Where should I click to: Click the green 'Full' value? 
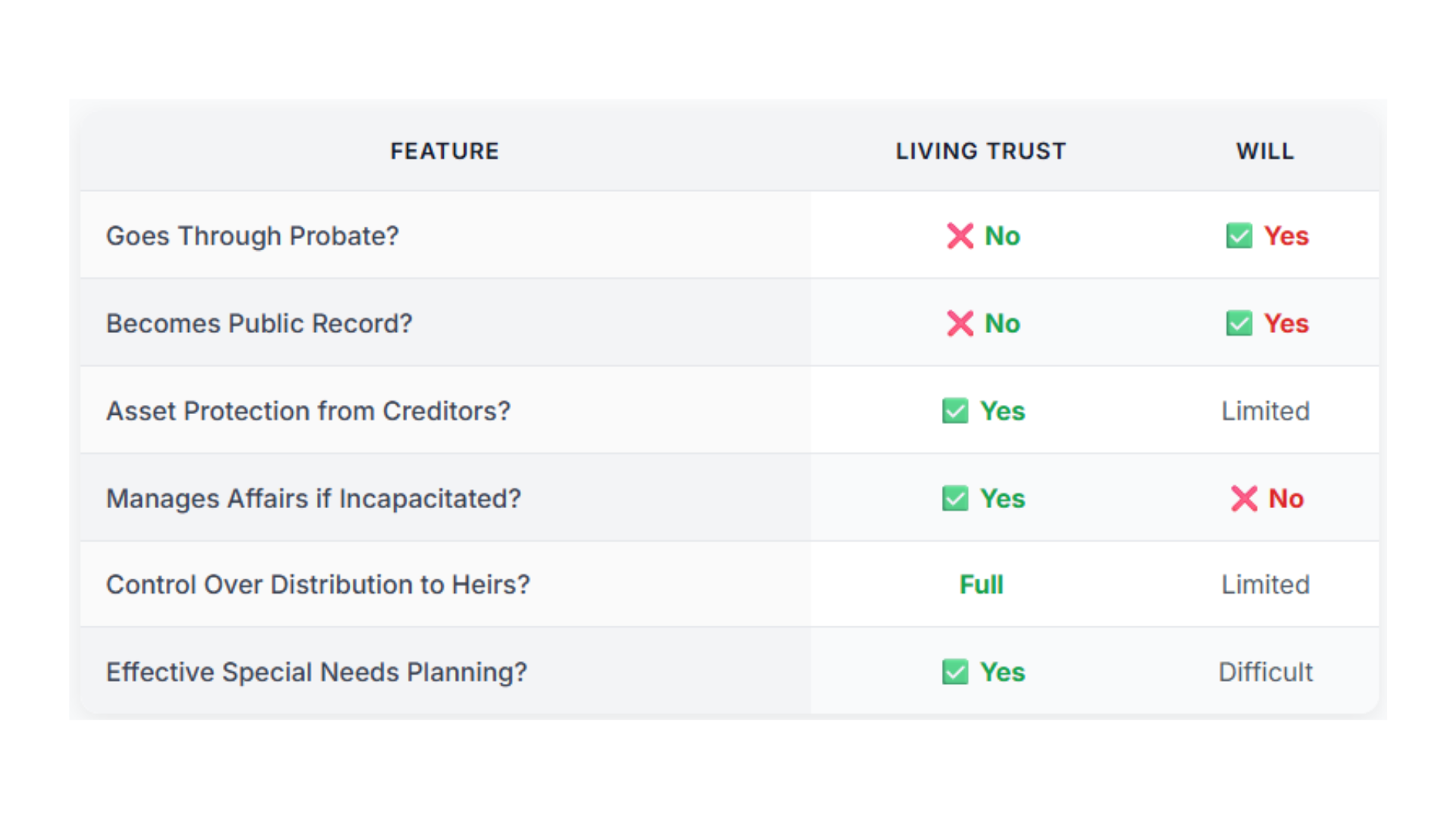point(981,585)
